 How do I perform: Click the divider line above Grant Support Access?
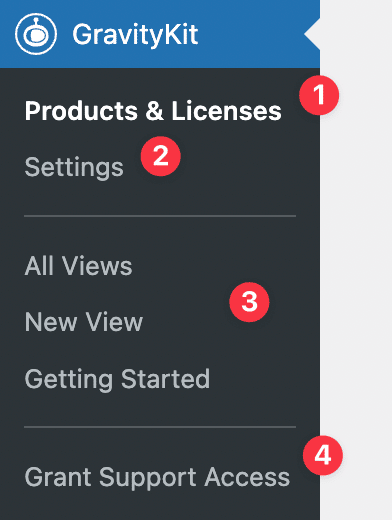pyautogui.click(x=160, y=427)
